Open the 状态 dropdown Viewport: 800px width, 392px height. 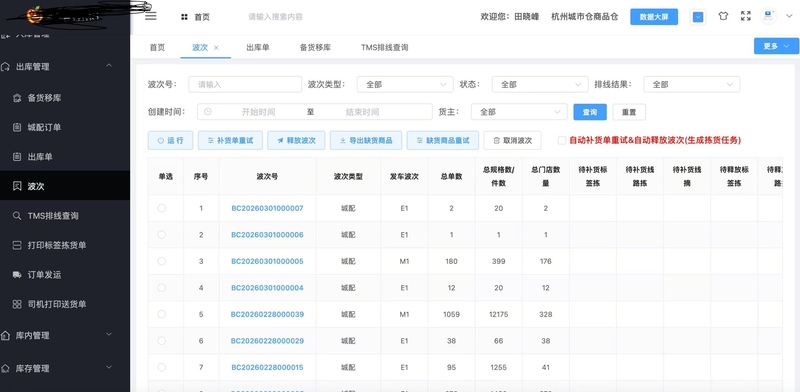540,84
